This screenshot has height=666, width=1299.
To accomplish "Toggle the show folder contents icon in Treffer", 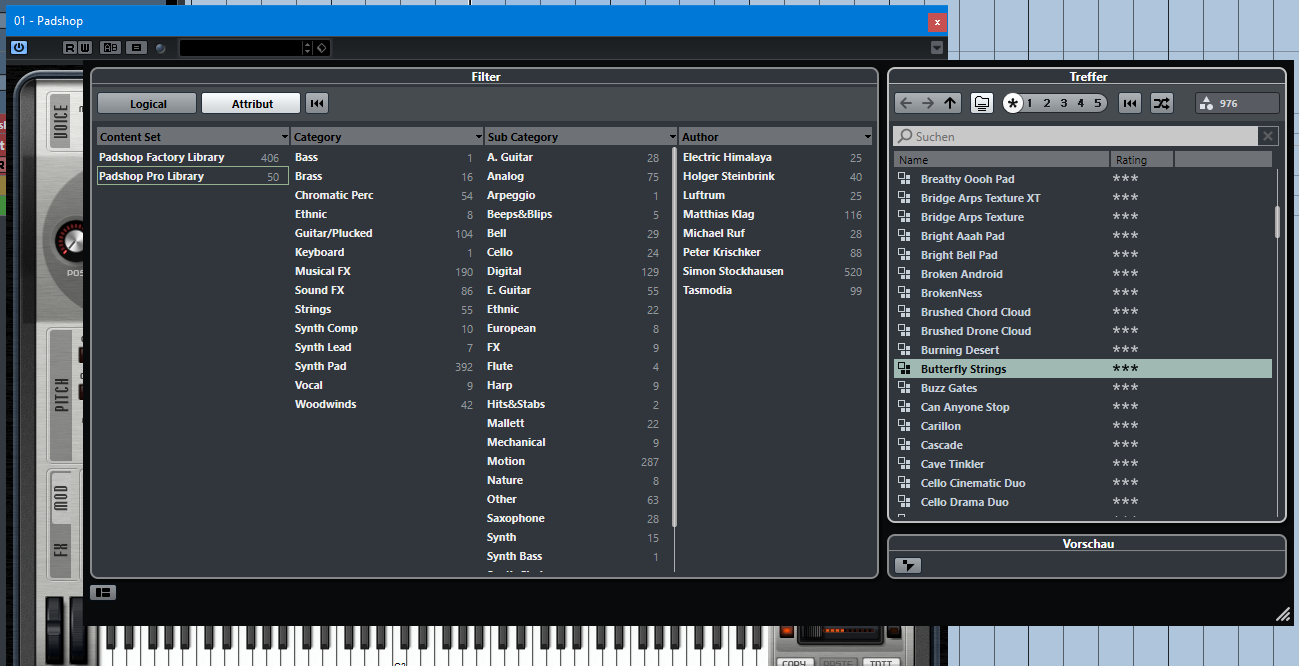I will 982,103.
